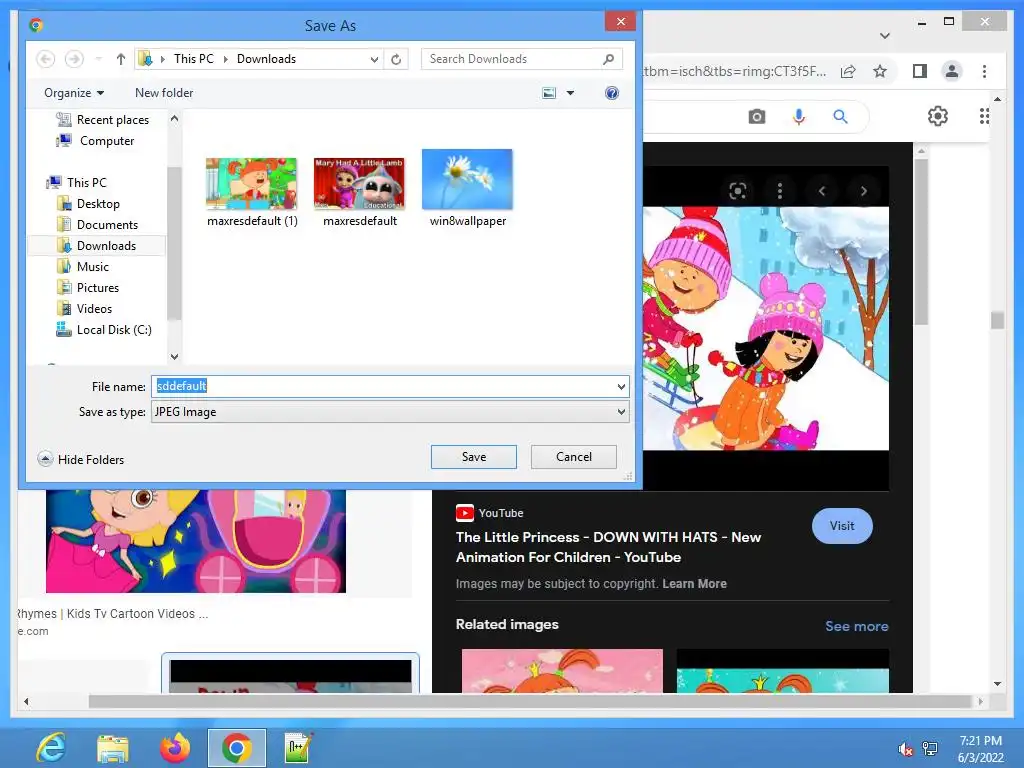This screenshot has width=1024, height=768.
Task: Bookmark this page with the star icon
Action: coord(880,71)
